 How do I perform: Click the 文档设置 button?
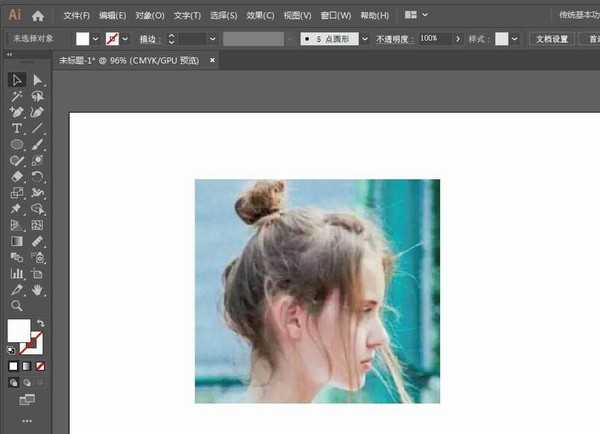(x=552, y=38)
